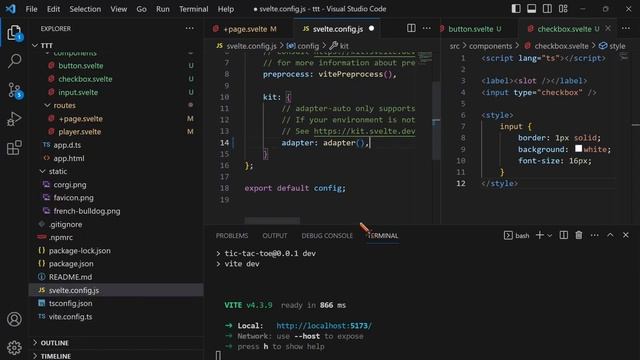This screenshot has height=360, width=640.
Task: Open Customize Layout icon
Action: pyautogui.click(x=563, y=9)
